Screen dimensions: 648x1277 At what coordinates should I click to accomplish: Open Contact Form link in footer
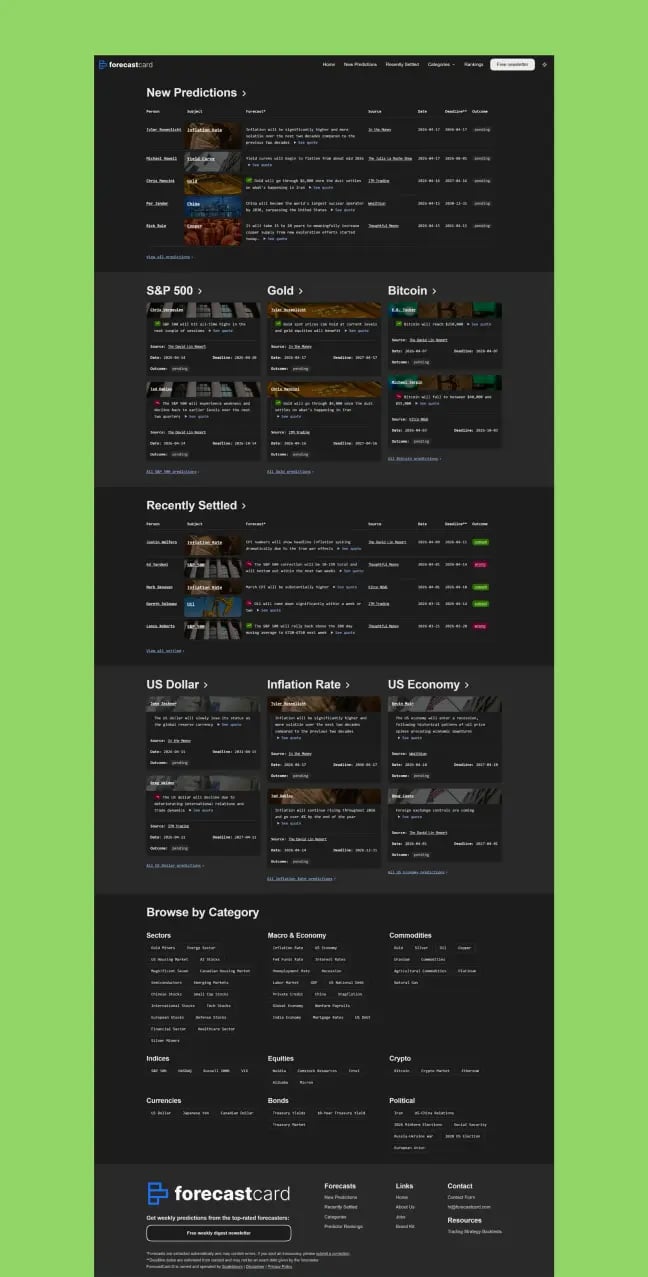[461, 1197]
